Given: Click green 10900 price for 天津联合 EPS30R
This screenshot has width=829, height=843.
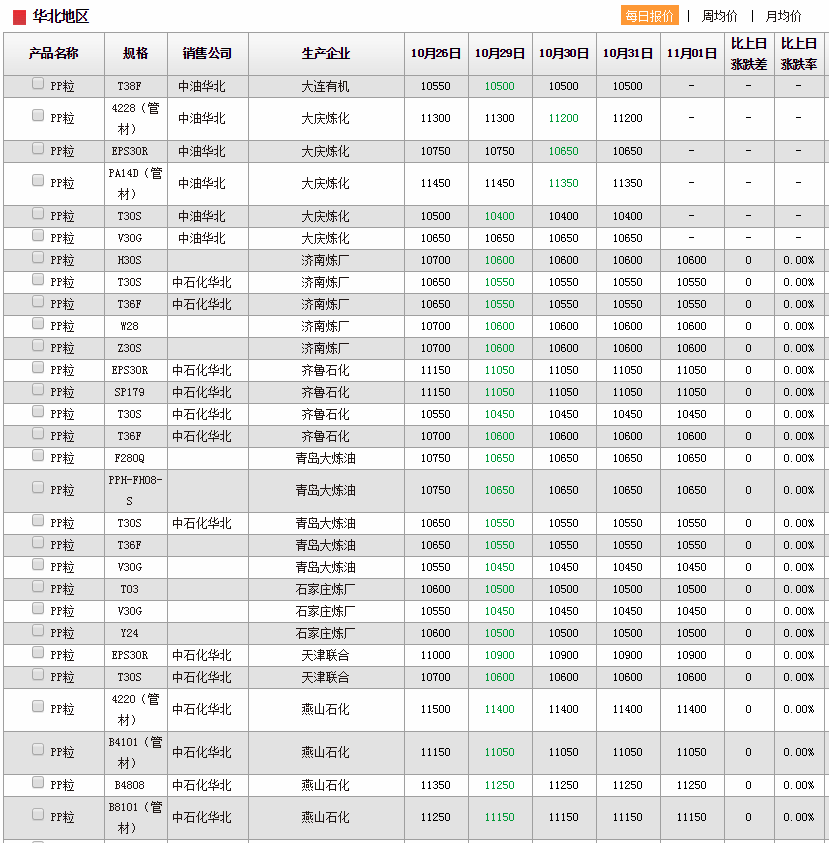Looking at the screenshot, I should (x=499, y=655).
